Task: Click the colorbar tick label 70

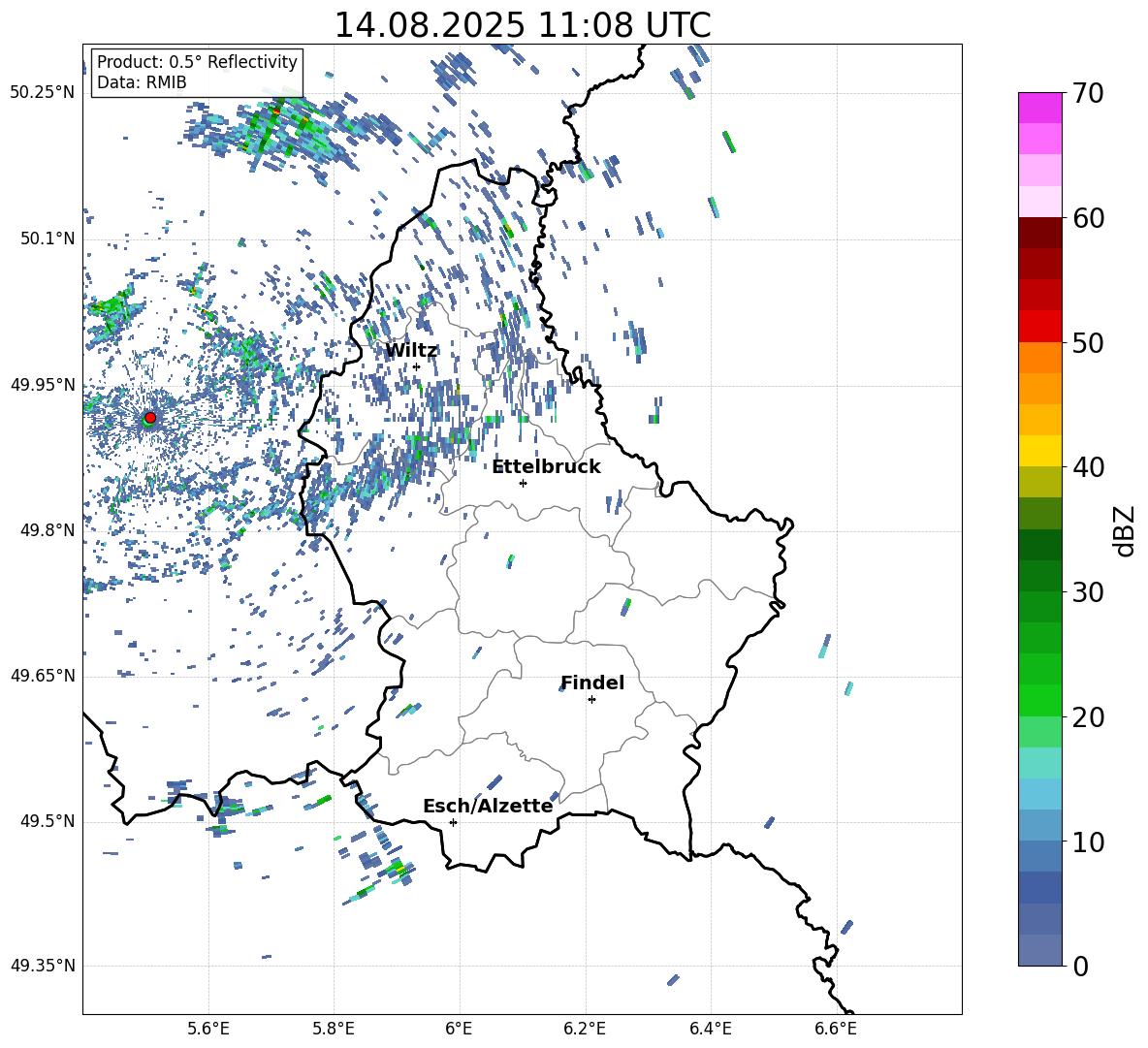Action: [1089, 93]
